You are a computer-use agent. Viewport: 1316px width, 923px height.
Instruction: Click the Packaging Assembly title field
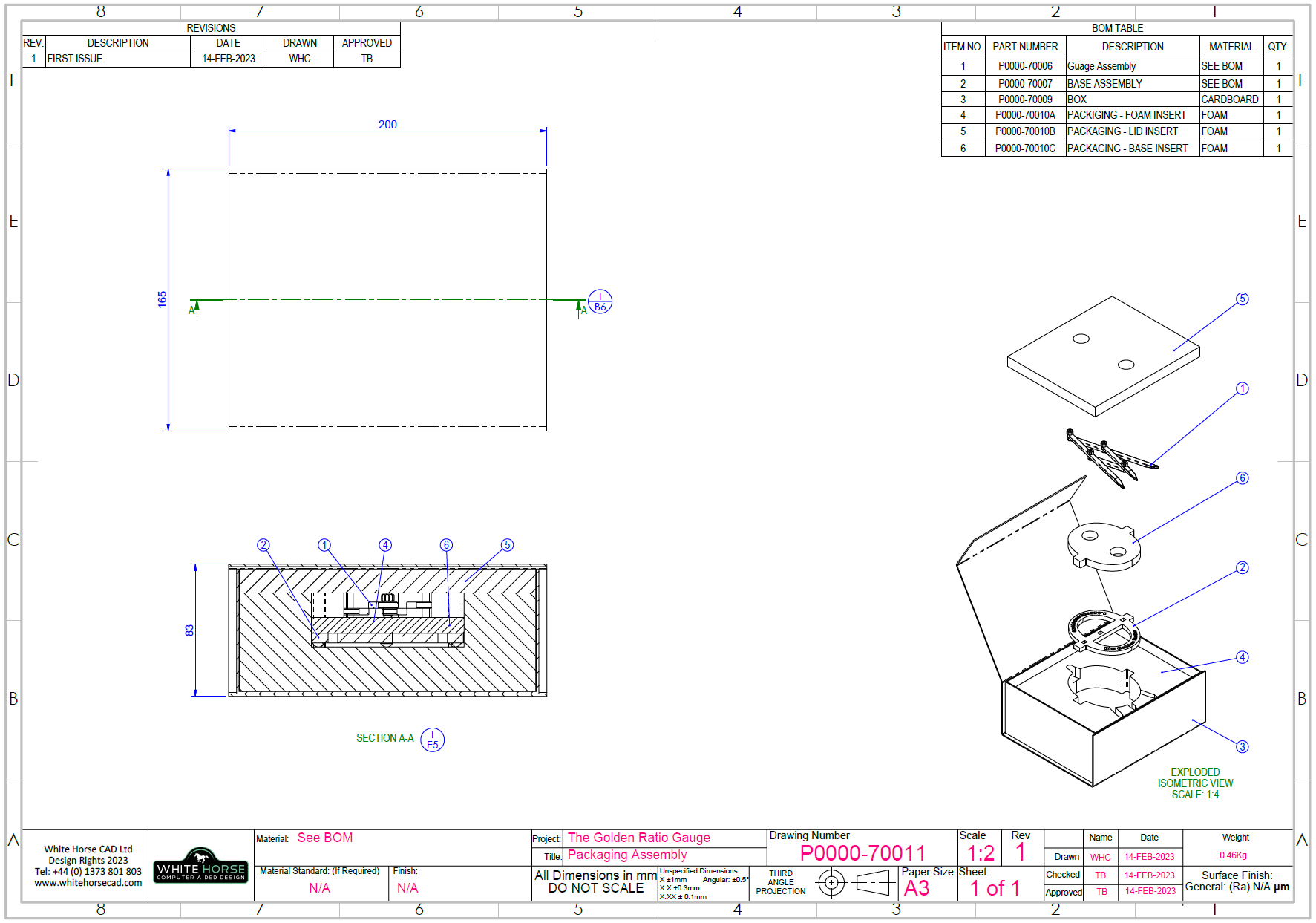point(627,855)
